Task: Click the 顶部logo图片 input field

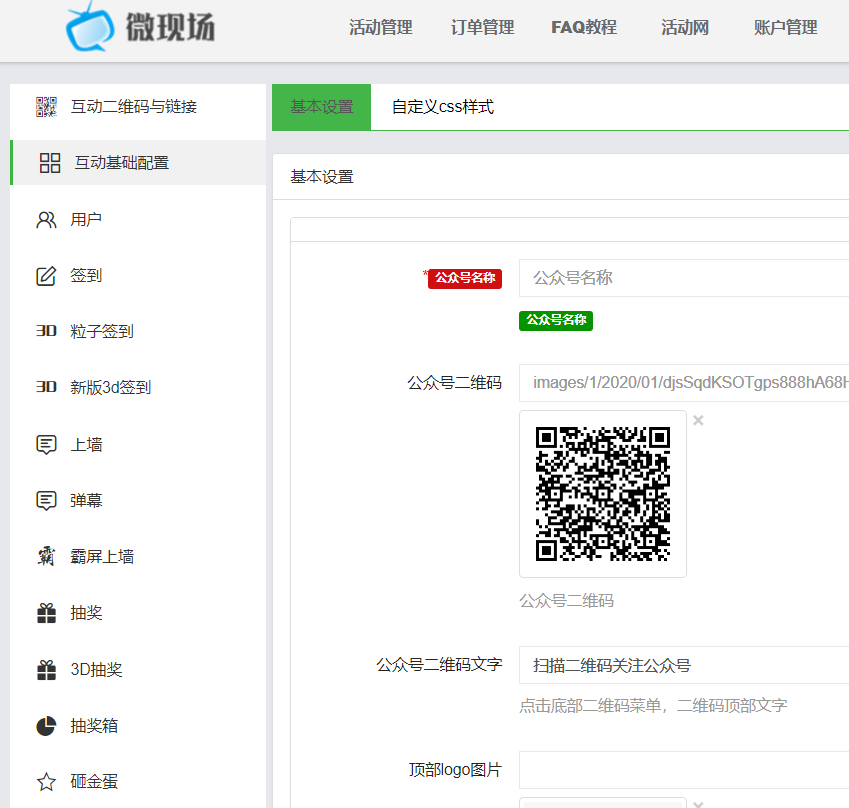Action: click(684, 770)
